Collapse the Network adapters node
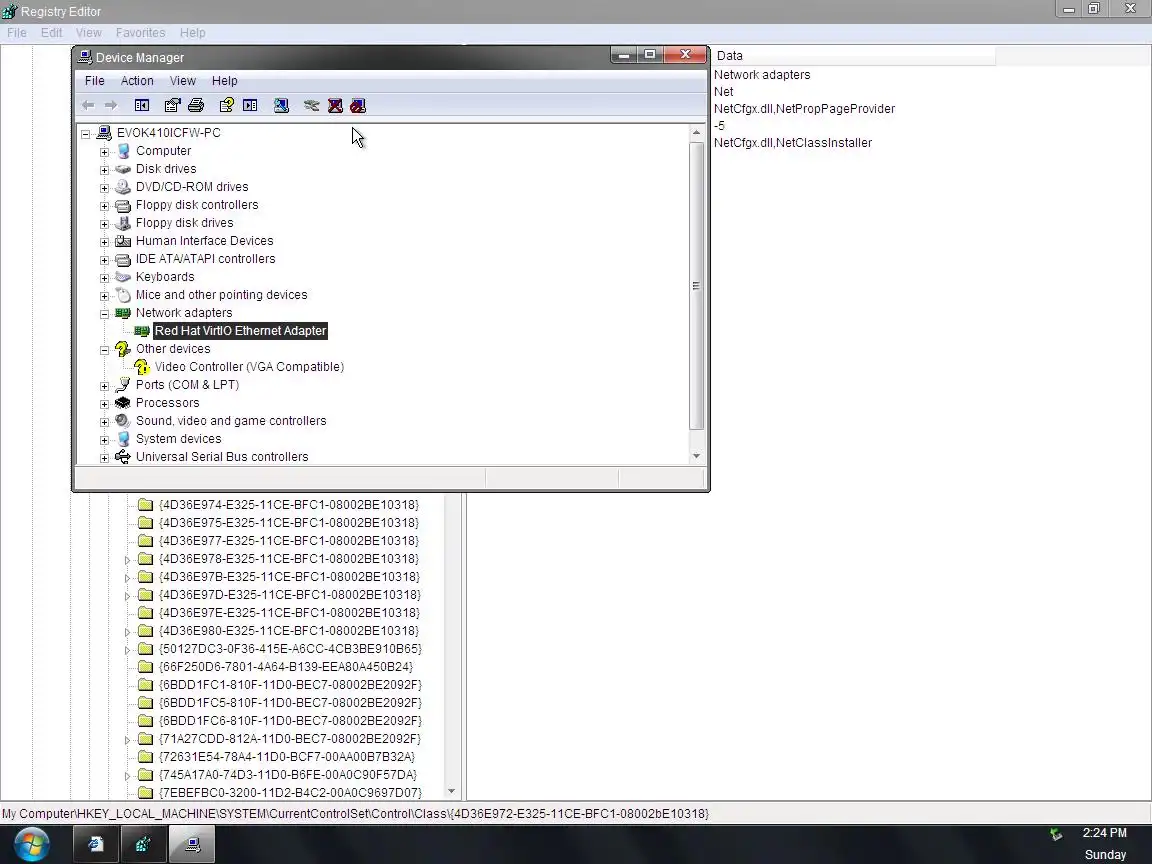This screenshot has width=1152, height=864. point(104,314)
